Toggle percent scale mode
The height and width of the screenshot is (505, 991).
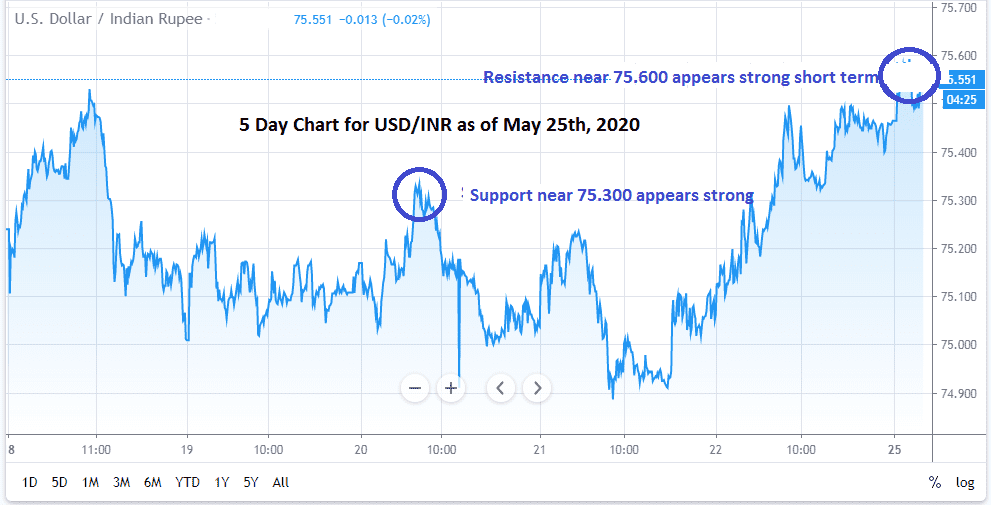tap(935, 482)
